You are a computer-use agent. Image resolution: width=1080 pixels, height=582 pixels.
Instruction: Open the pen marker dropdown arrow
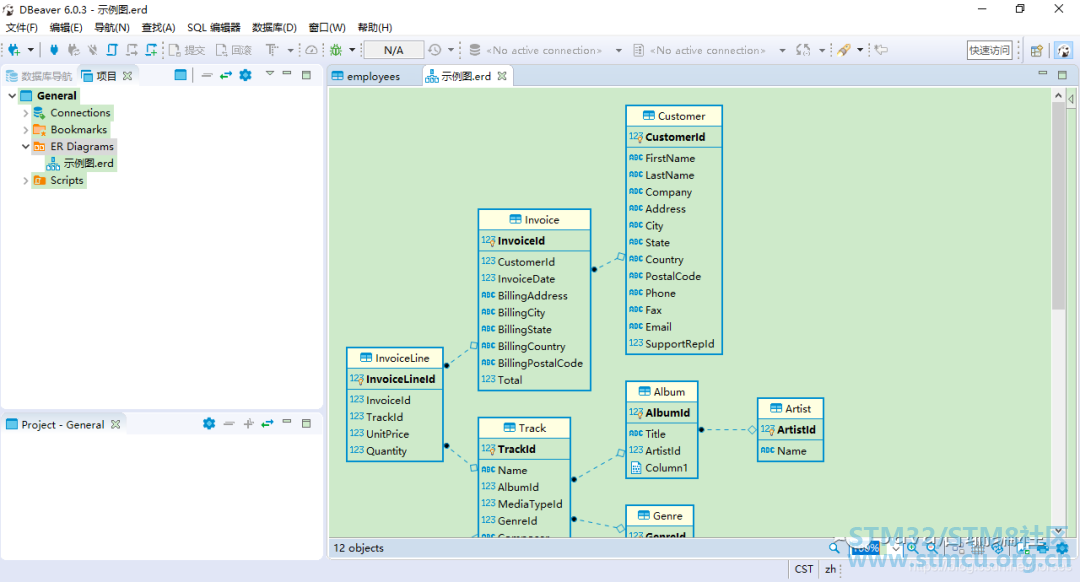(860, 50)
